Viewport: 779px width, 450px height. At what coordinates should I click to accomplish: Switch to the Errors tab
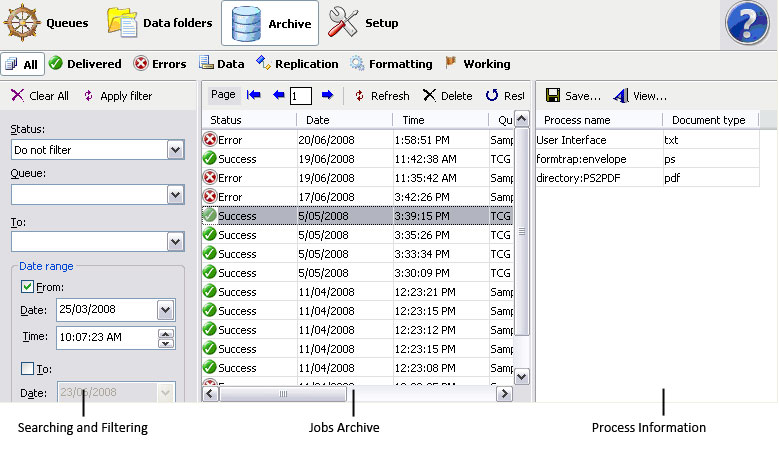160,64
